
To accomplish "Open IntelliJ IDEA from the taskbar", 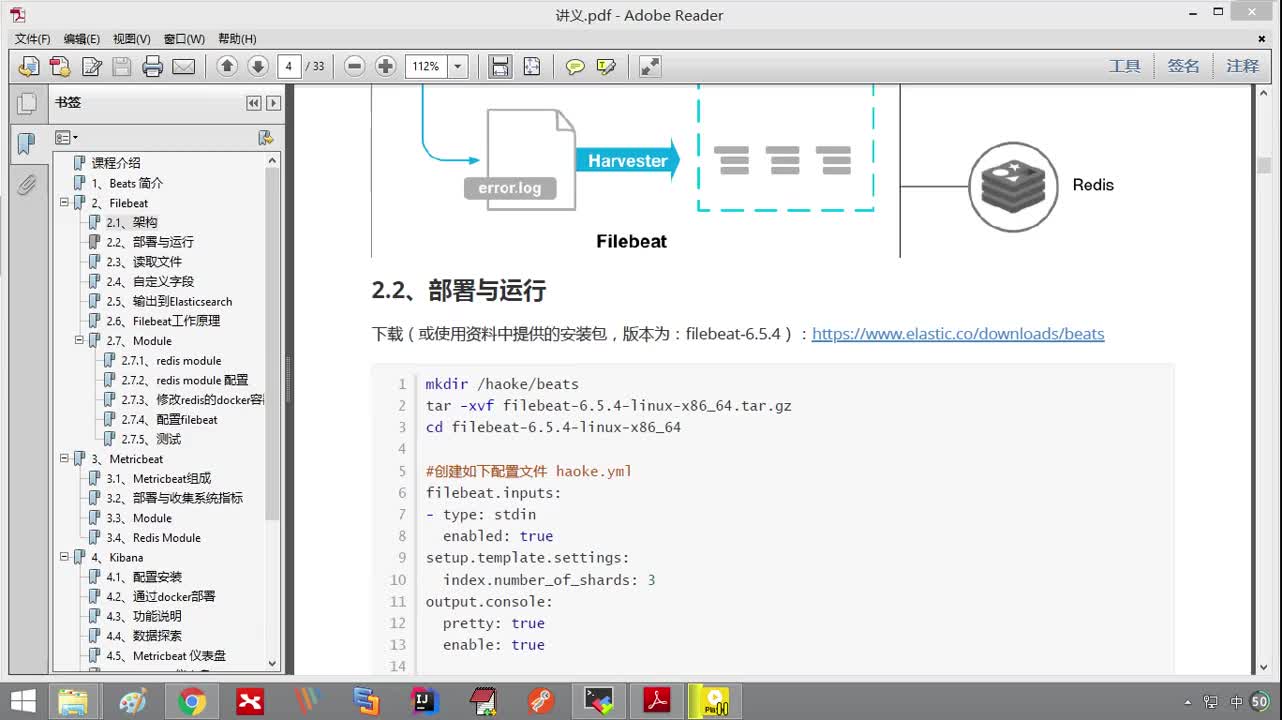I will [x=425, y=701].
